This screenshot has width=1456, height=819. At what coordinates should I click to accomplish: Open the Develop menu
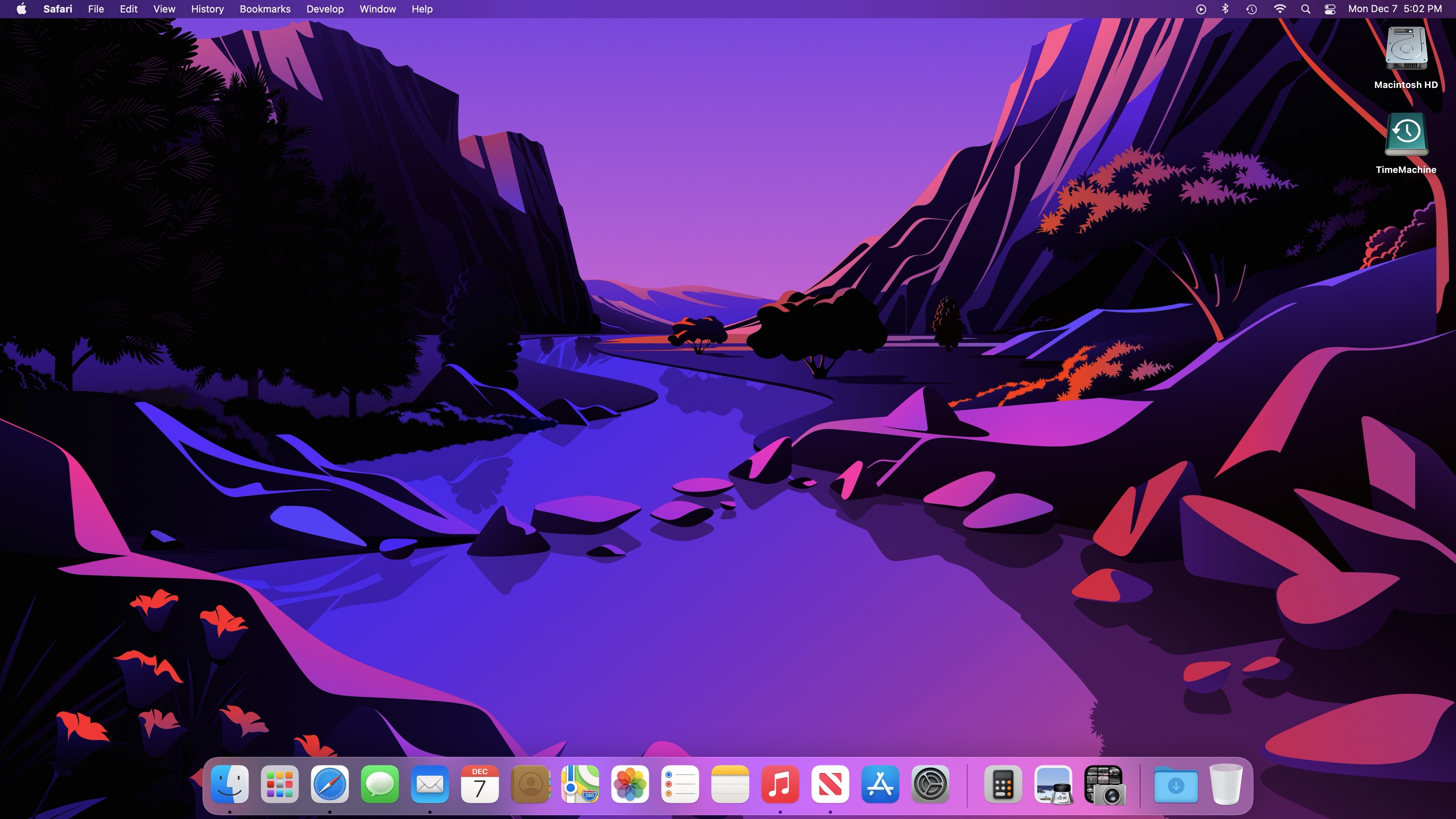(325, 9)
